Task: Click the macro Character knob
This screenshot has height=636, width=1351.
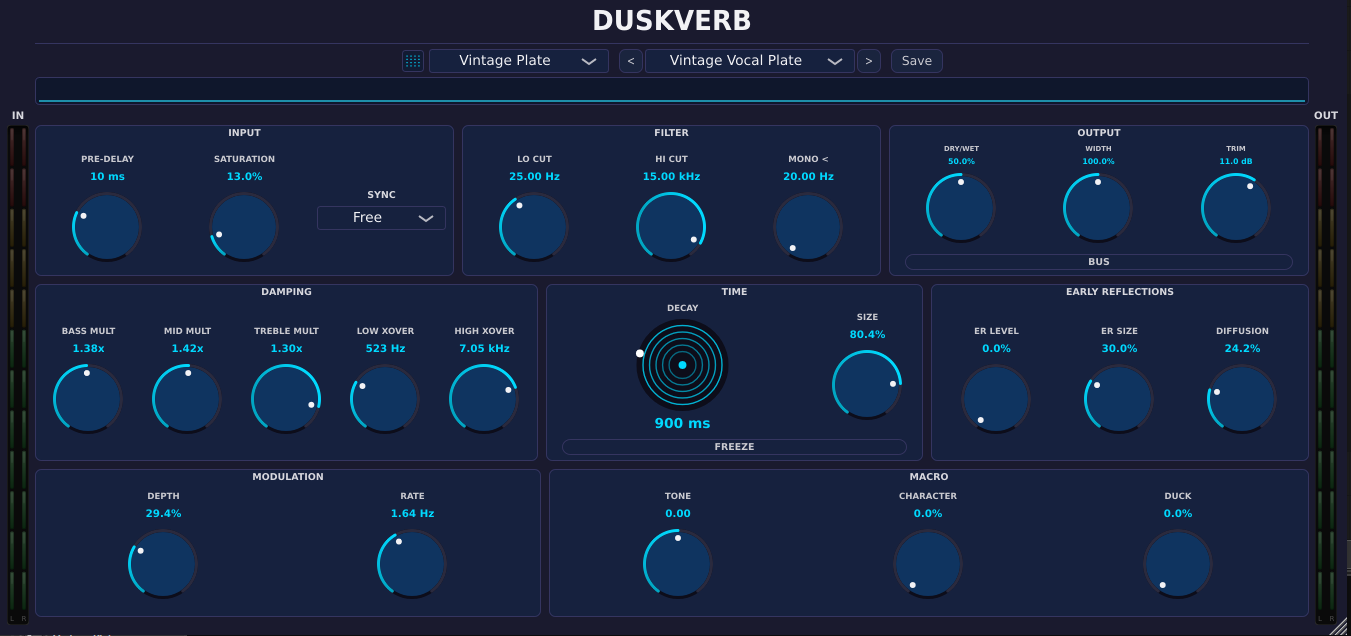Action: point(928,563)
